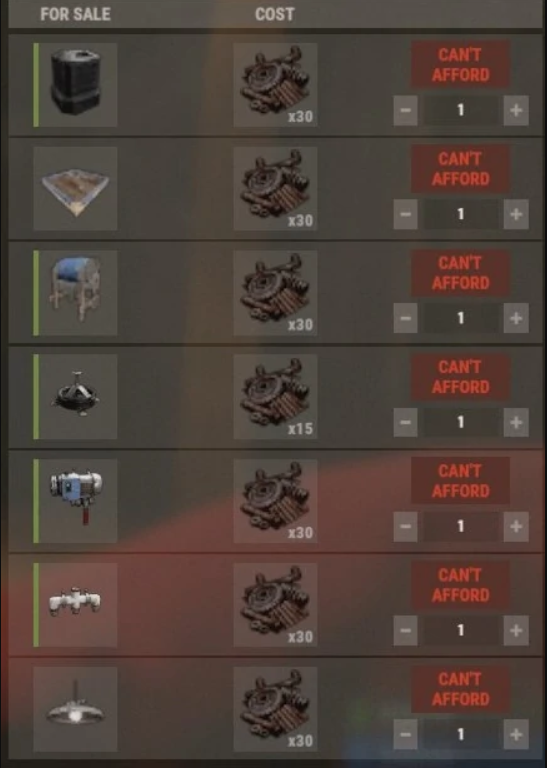Select the white fluid splitter item
This screenshot has height=768, width=547.
tap(75, 605)
